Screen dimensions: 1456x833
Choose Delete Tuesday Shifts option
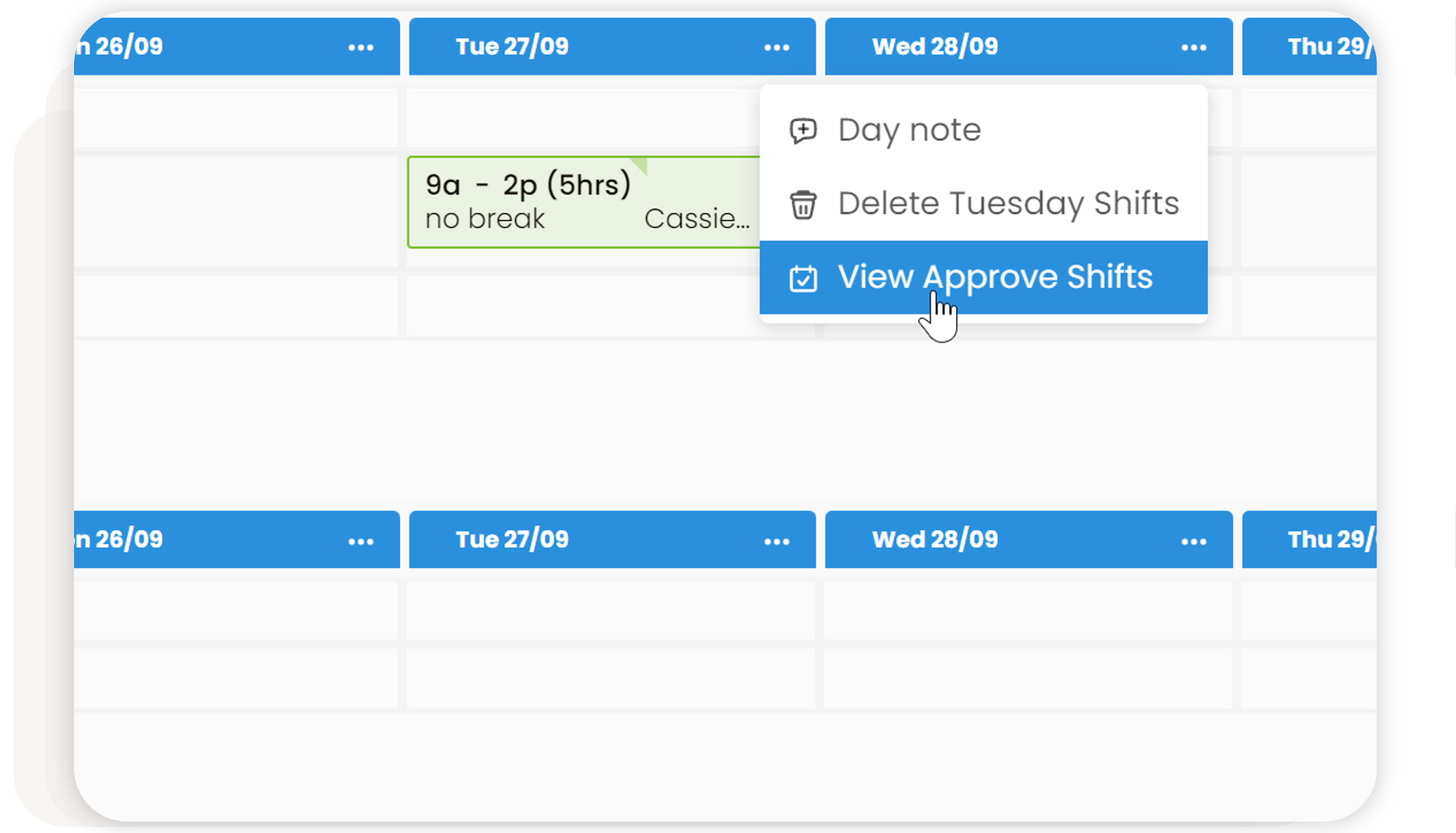[1008, 204]
